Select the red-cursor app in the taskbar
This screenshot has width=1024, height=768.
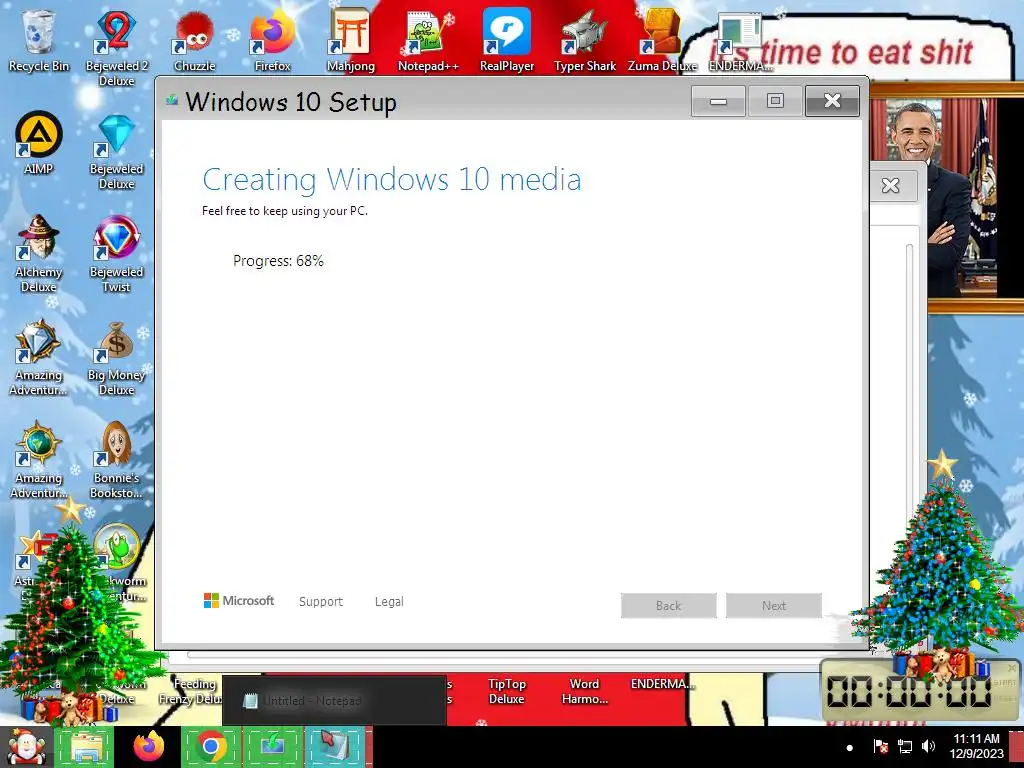tap(336, 747)
